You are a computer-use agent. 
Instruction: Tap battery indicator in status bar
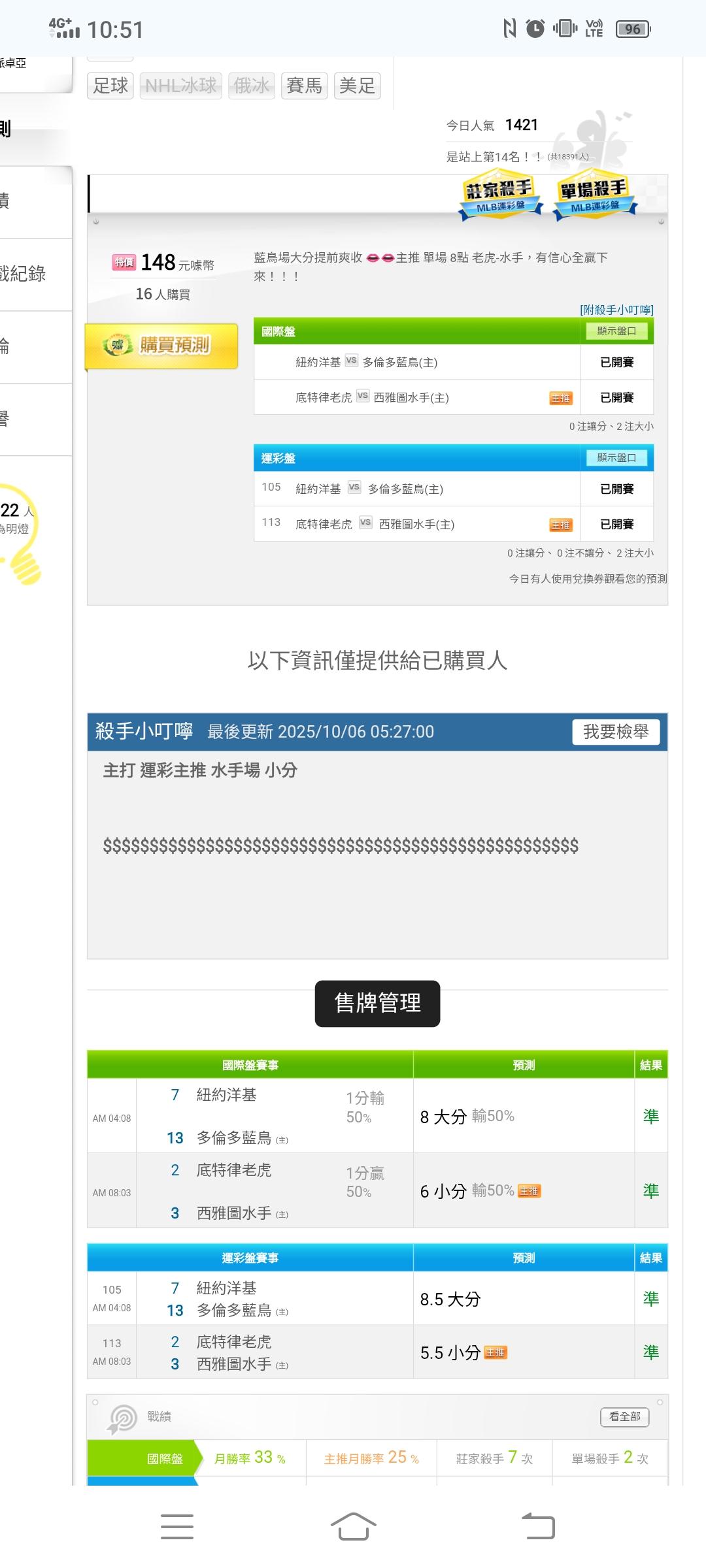click(x=633, y=29)
